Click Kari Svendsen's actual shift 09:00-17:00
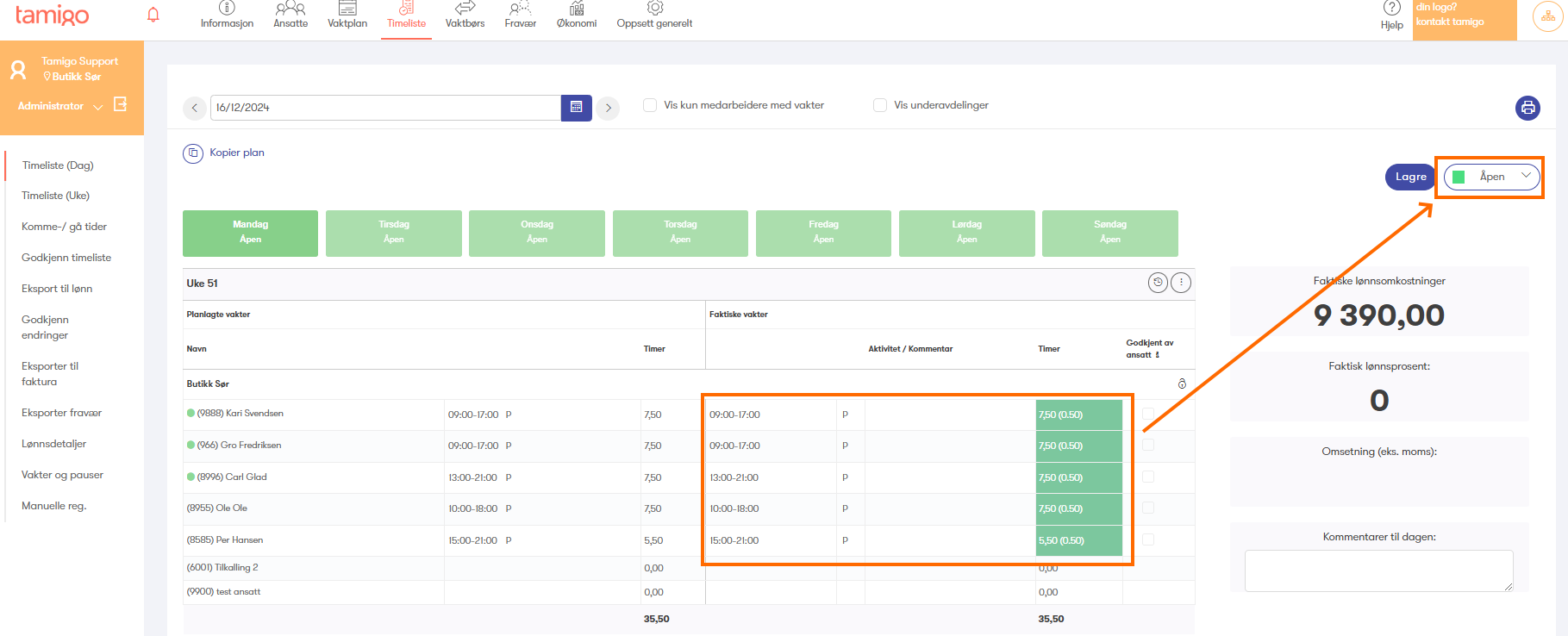The image size is (1568, 636). pos(734,415)
